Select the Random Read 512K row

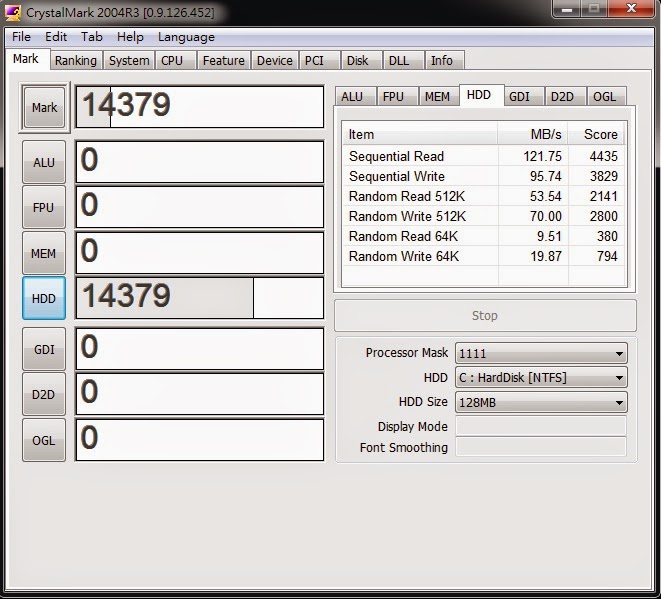[x=484, y=196]
